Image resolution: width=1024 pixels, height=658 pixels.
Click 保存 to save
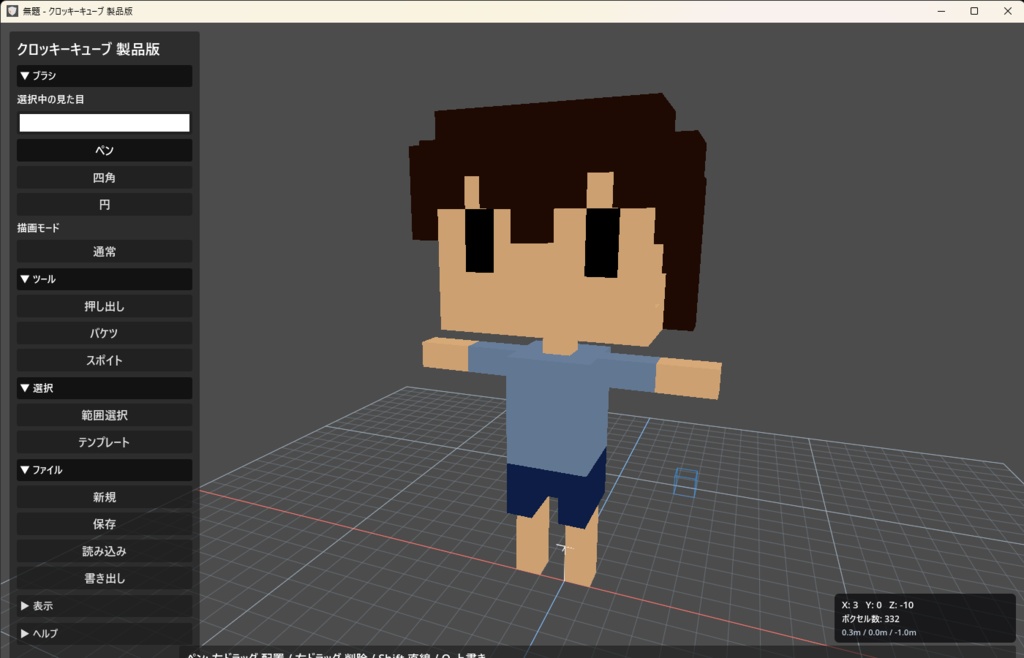(104, 524)
